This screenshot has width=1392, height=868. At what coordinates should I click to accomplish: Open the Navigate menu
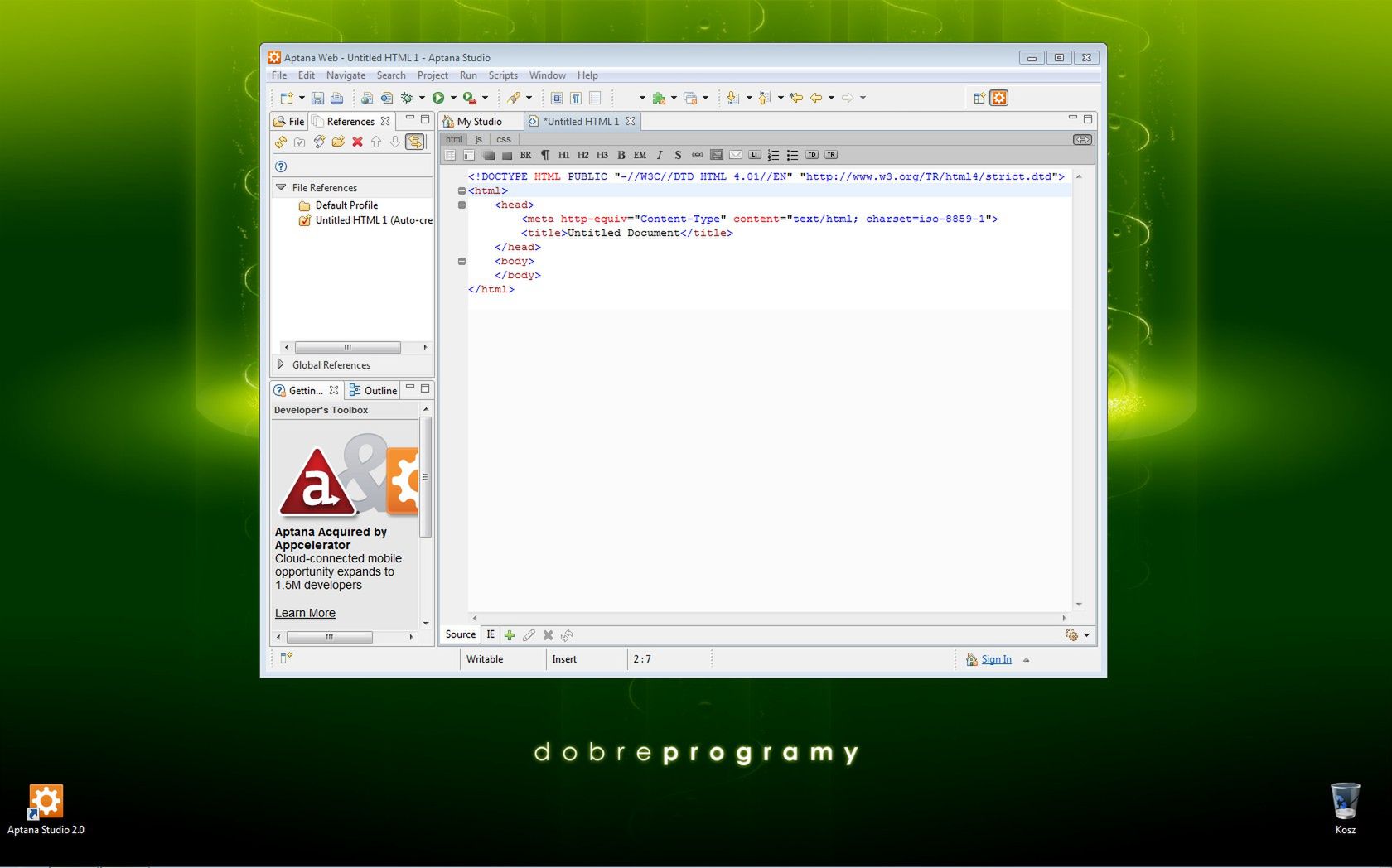coord(346,75)
